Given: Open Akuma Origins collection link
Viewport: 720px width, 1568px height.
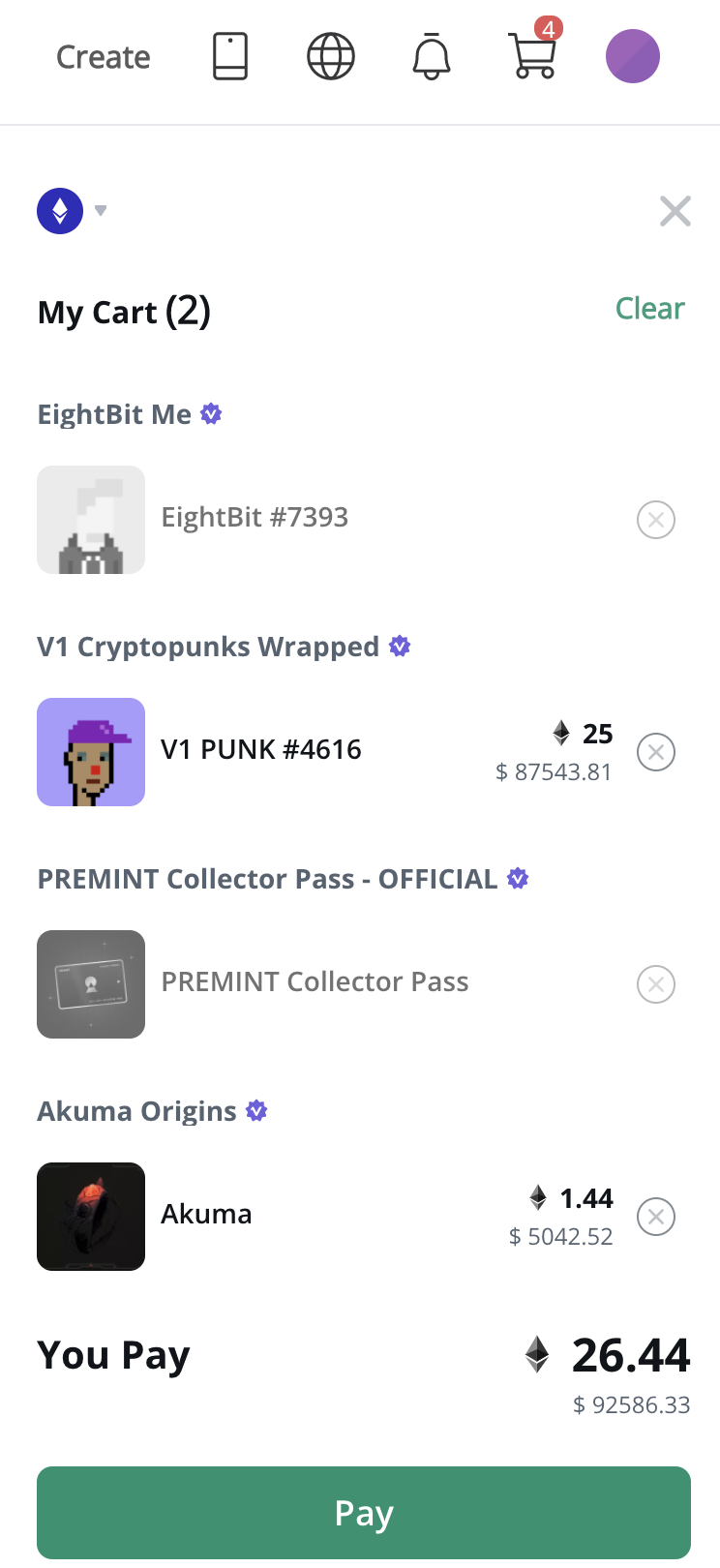Looking at the screenshot, I should tap(136, 1111).
